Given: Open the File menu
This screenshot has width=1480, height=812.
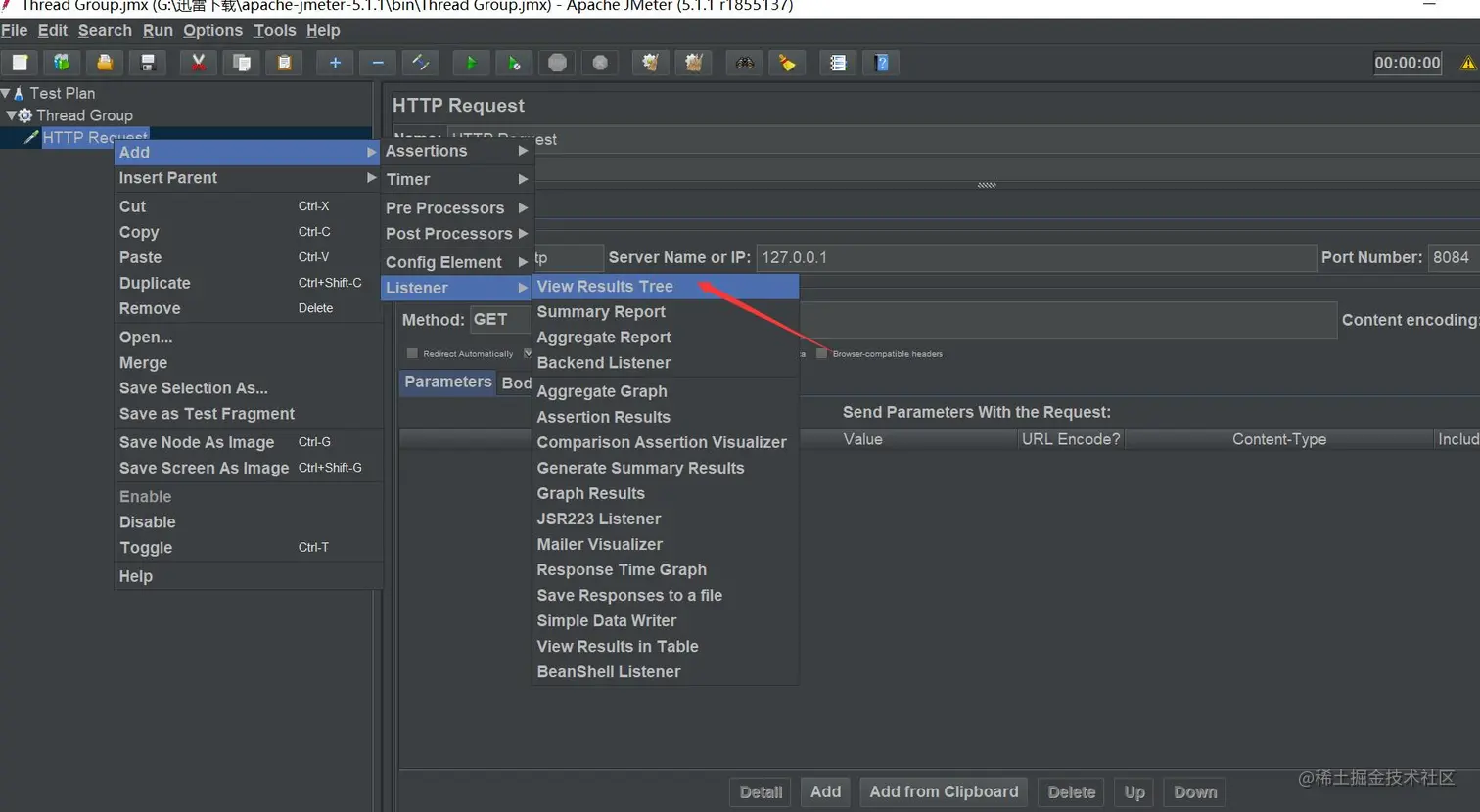Looking at the screenshot, I should [14, 30].
